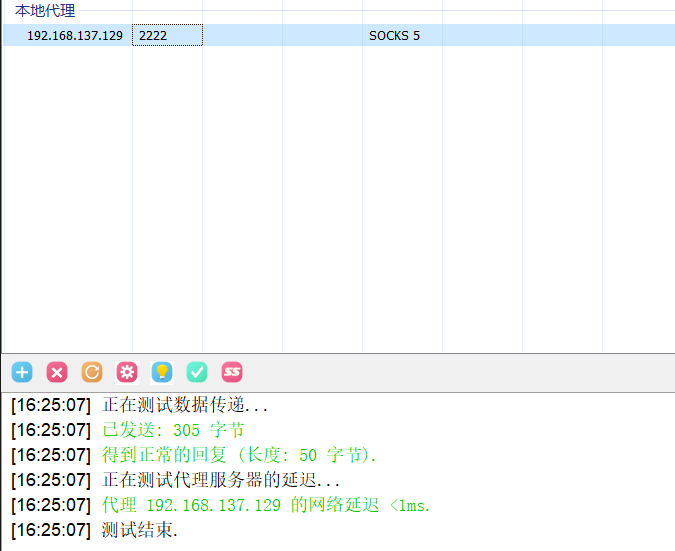Click the log line 得到正常的回复
This screenshot has width=675, height=551.
(x=239, y=456)
